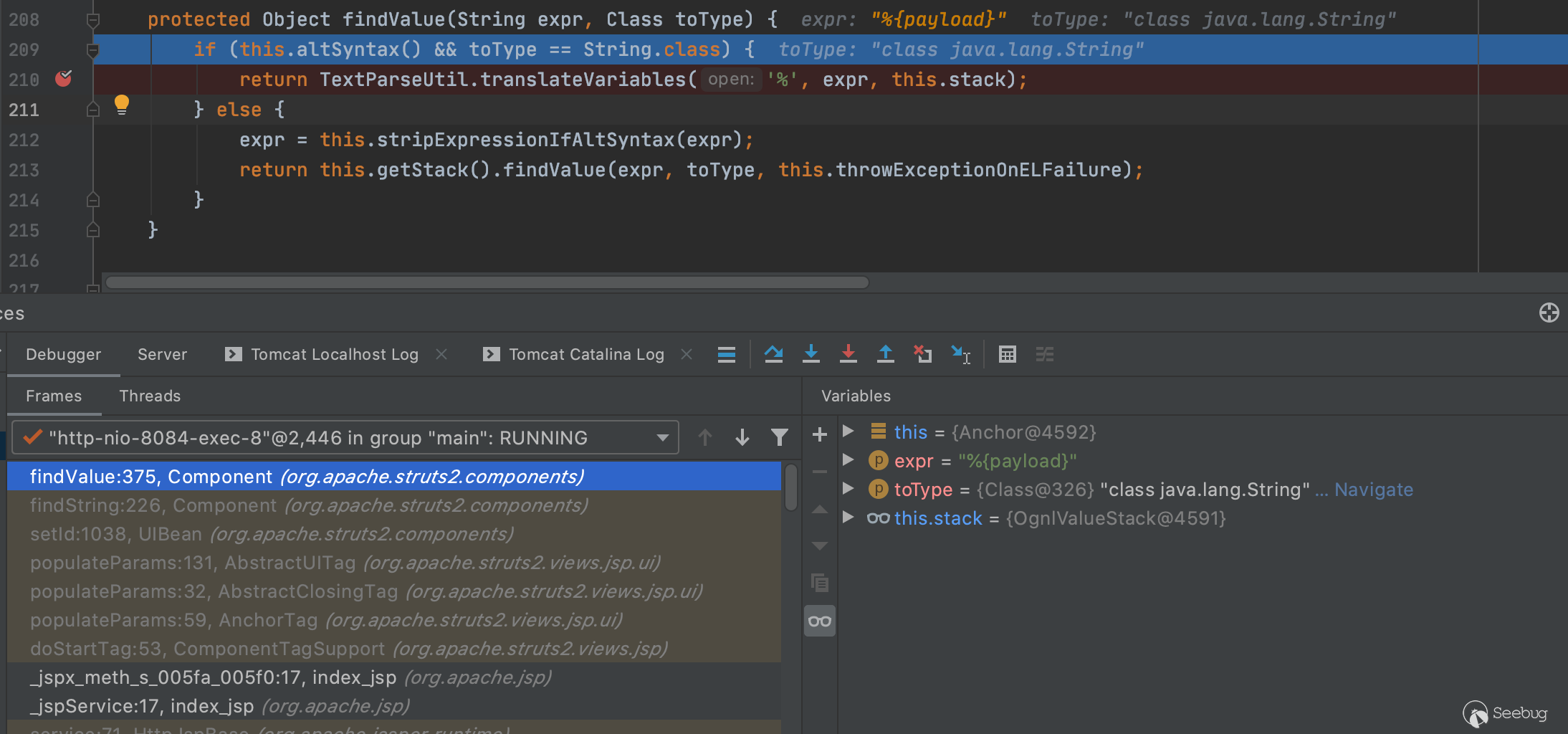
Task: Toggle the glasses watches-view button
Action: (820, 621)
